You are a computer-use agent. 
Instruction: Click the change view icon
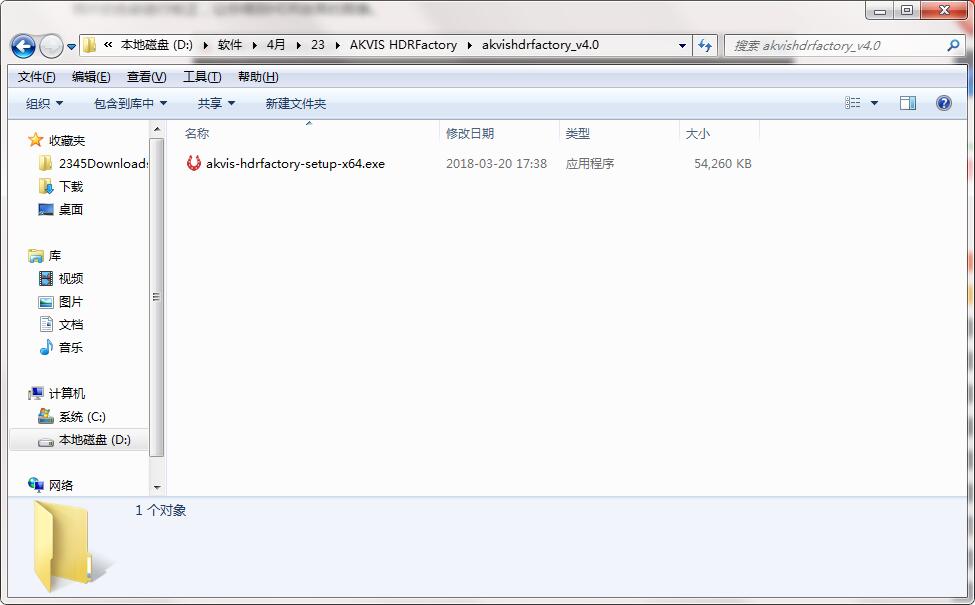[853, 103]
